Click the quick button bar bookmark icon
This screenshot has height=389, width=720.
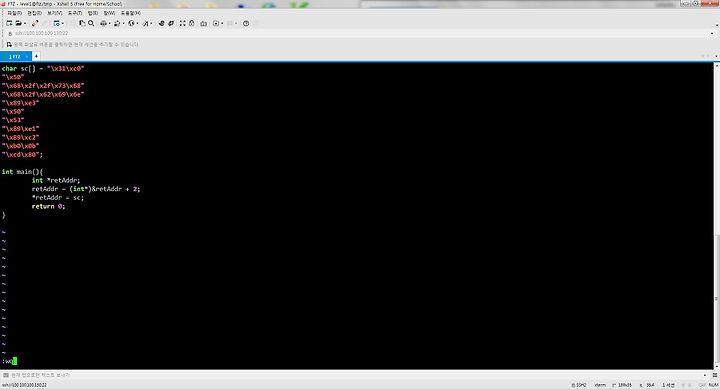click(9, 45)
